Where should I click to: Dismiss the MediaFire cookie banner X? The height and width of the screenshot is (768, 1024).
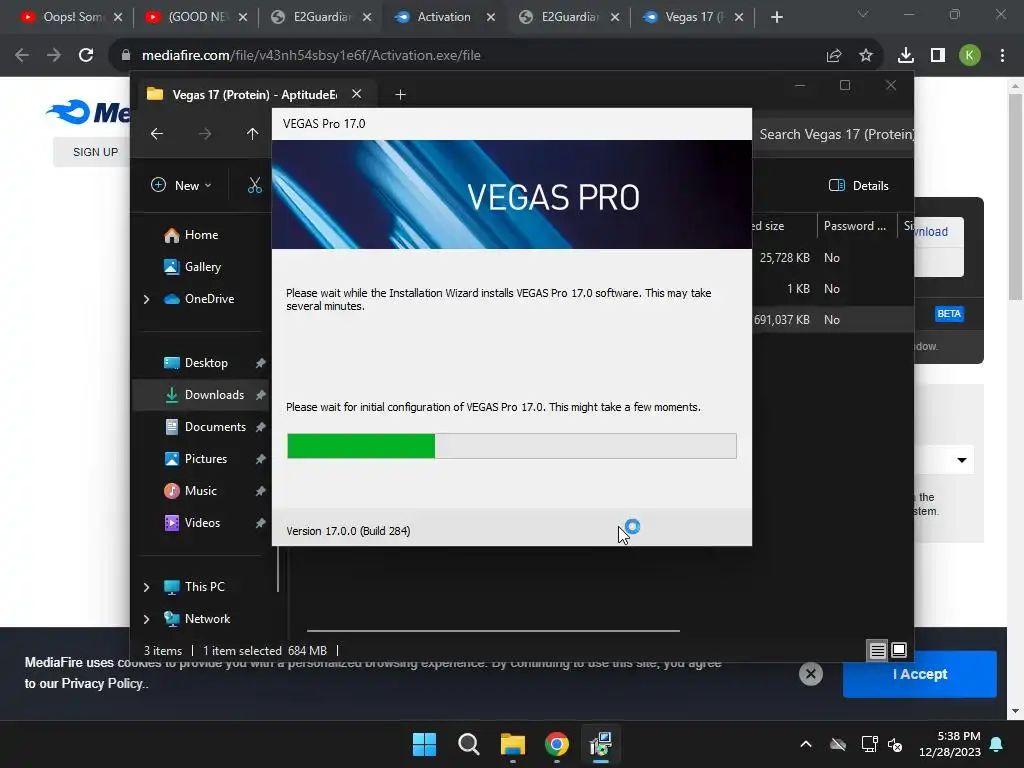(810, 674)
